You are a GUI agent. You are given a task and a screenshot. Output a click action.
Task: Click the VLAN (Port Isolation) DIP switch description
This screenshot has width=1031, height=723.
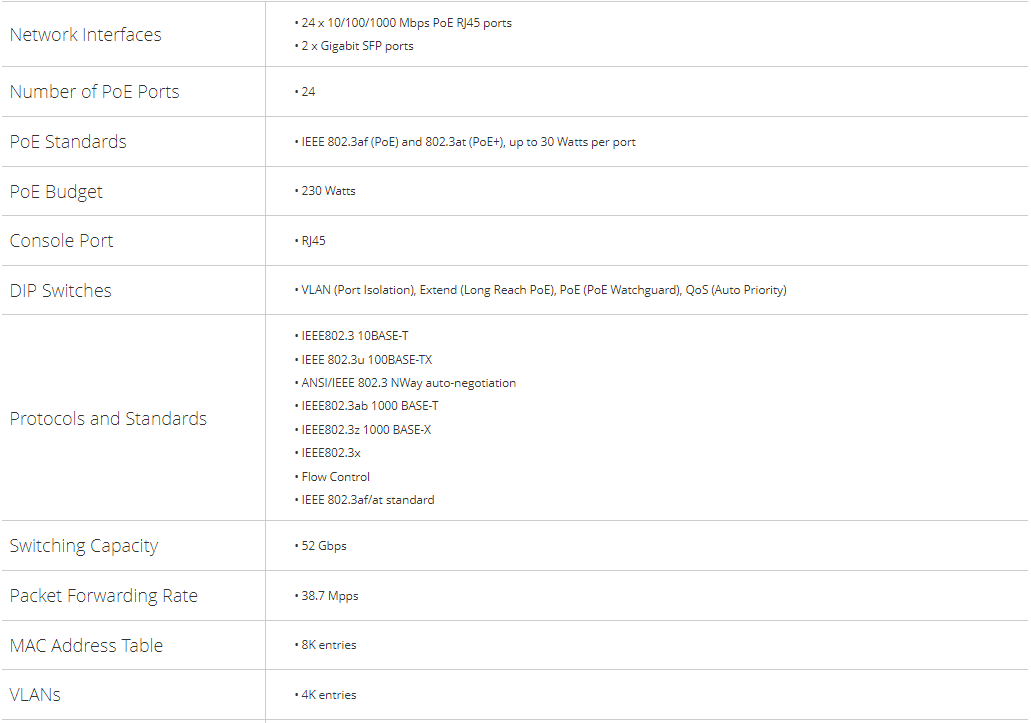pos(357,290)
